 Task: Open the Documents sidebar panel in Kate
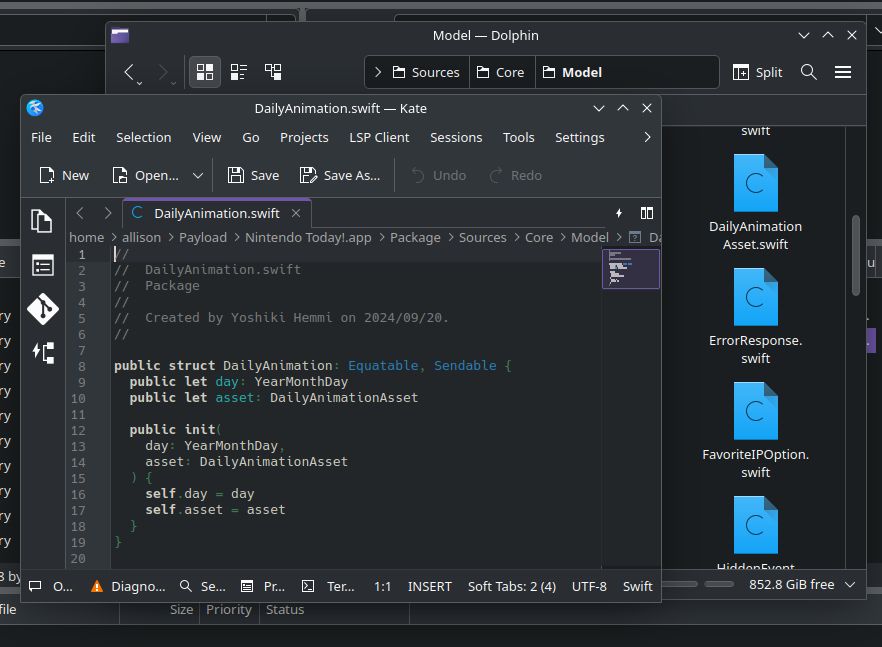pyautogui.click(x=42, y=221)
